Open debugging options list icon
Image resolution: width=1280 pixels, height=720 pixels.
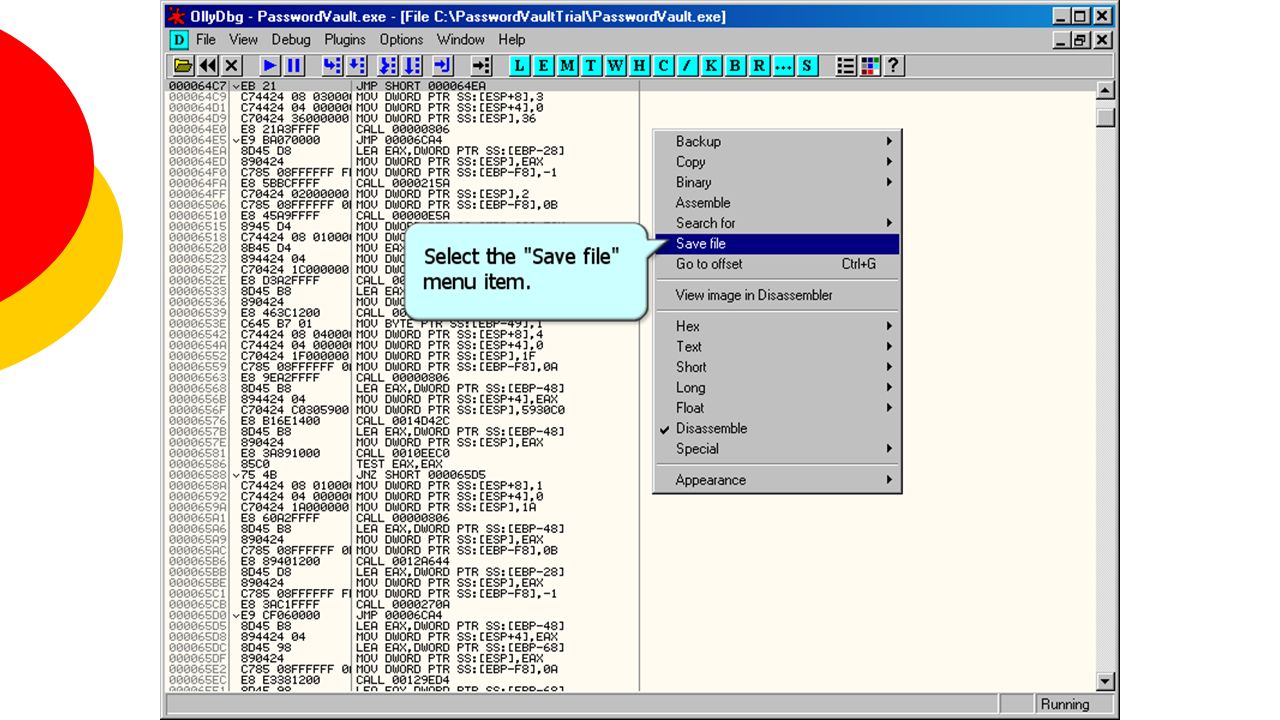coord(846,66)
